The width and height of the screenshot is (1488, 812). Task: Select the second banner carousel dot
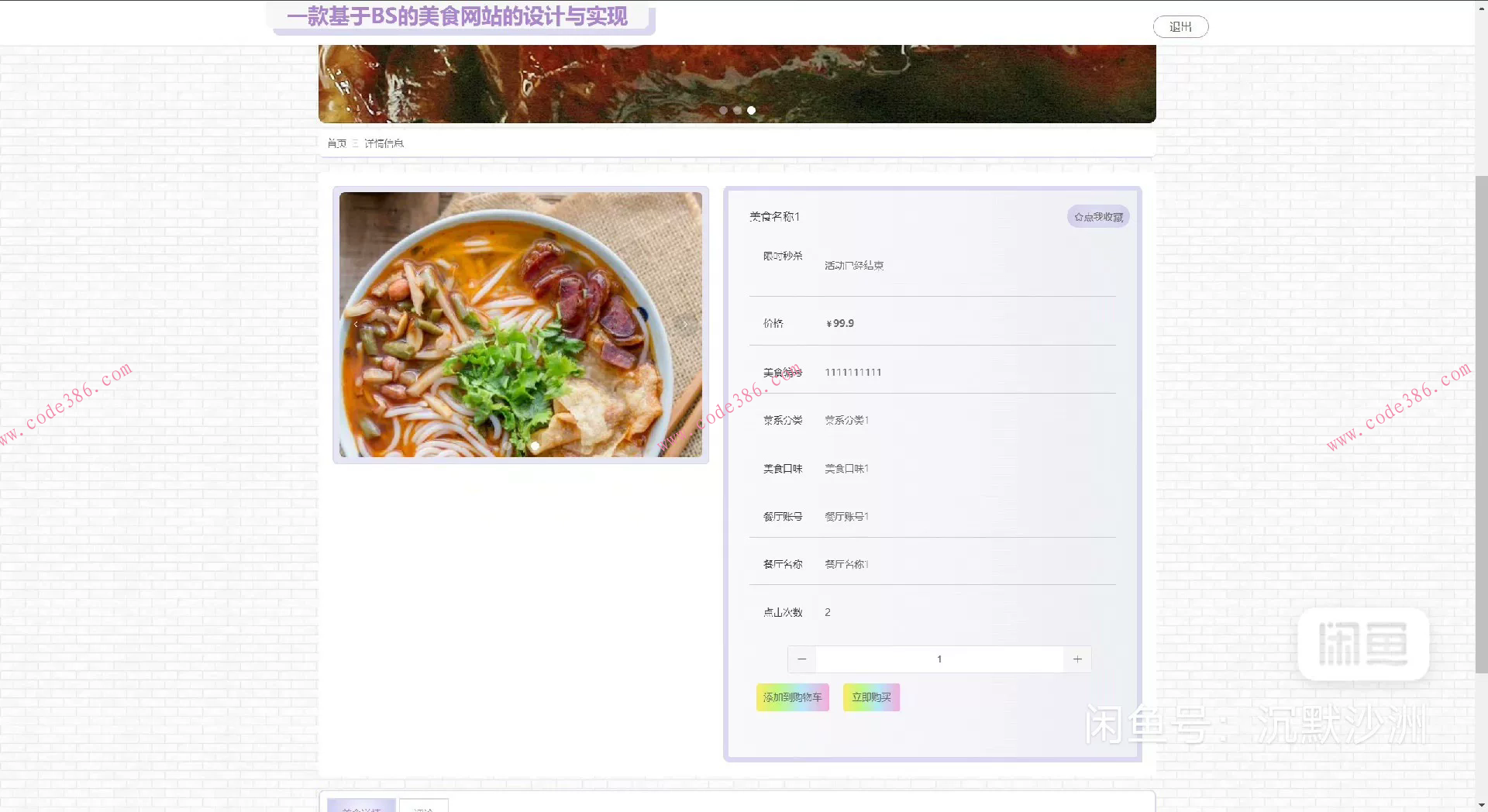pyautogui.click(x=736, y=110)
